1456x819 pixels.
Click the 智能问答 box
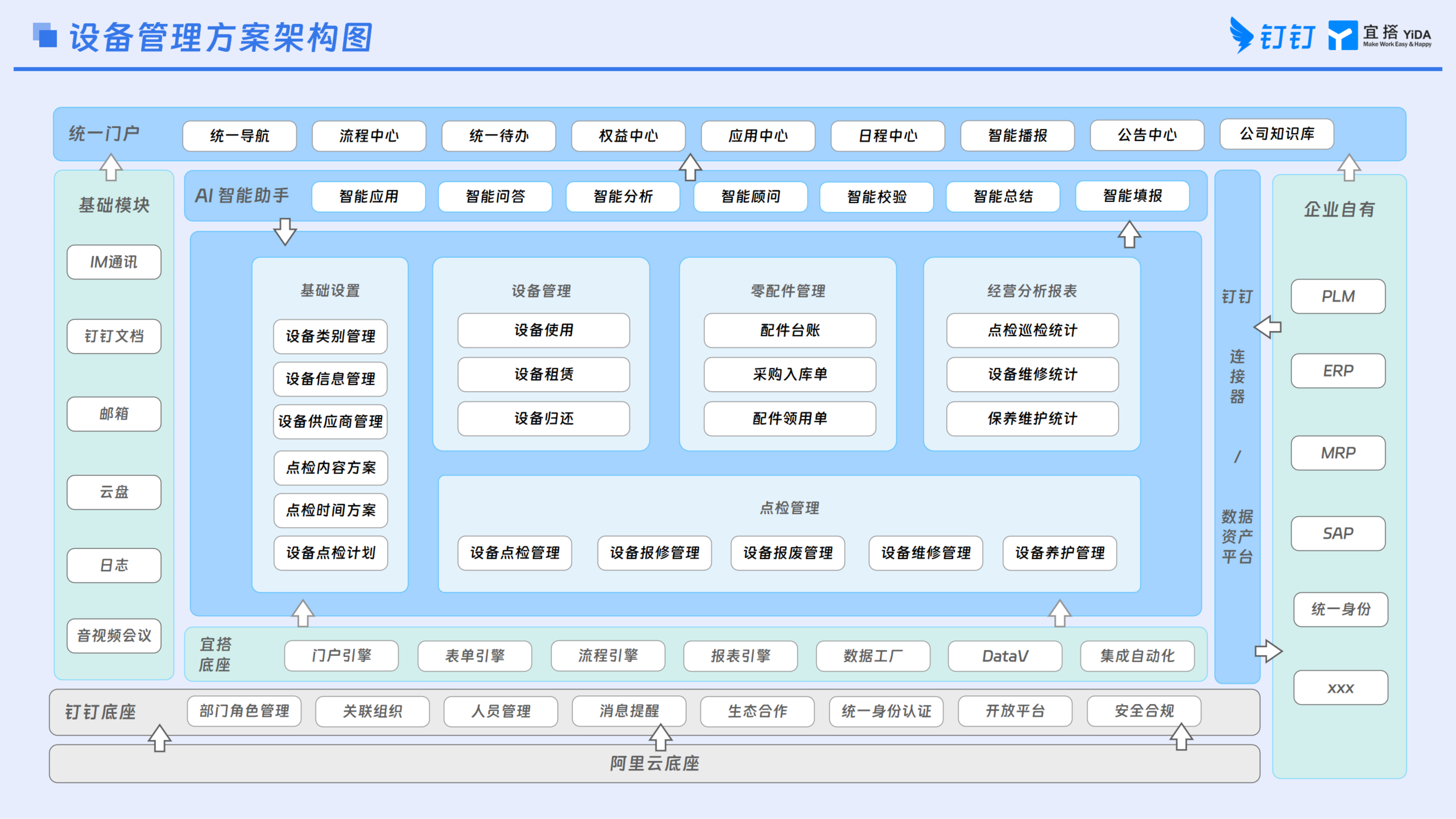coord(495,197)
